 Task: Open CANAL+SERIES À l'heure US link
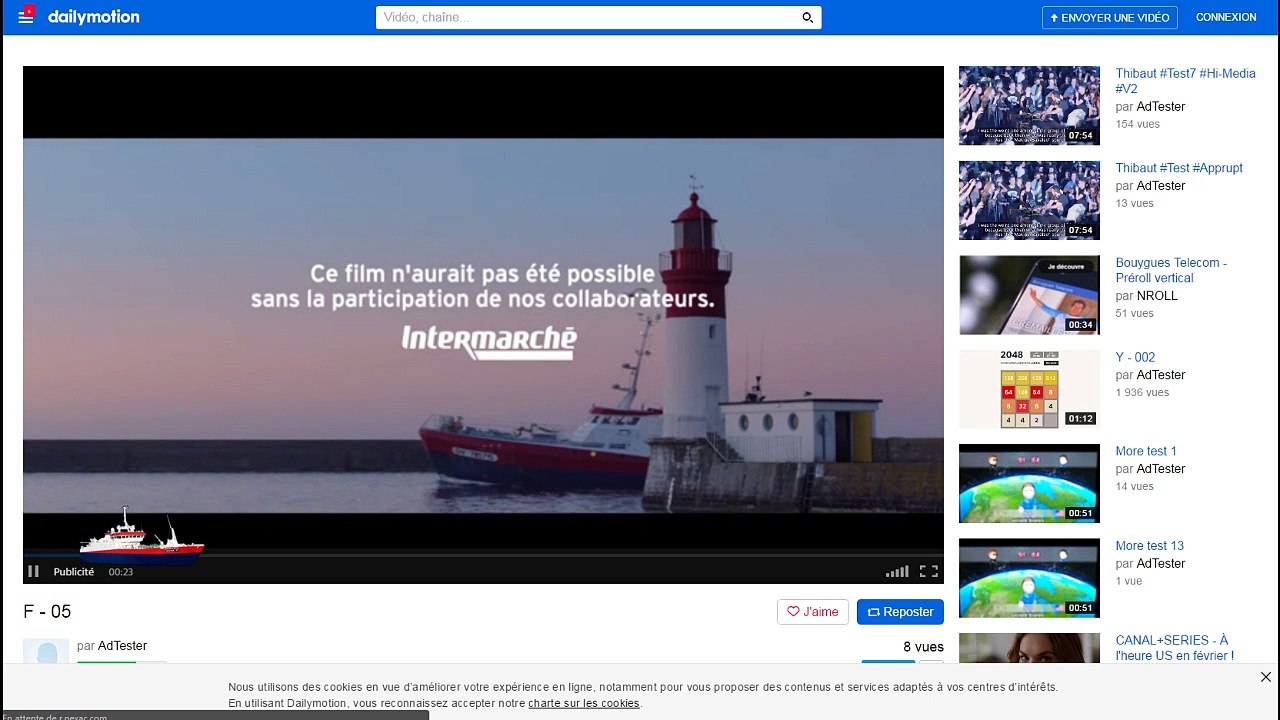point(1175,648)
